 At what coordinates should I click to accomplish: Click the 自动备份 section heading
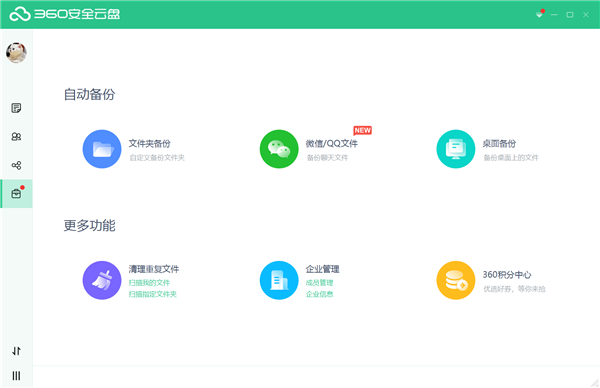(x=90, y=94)
